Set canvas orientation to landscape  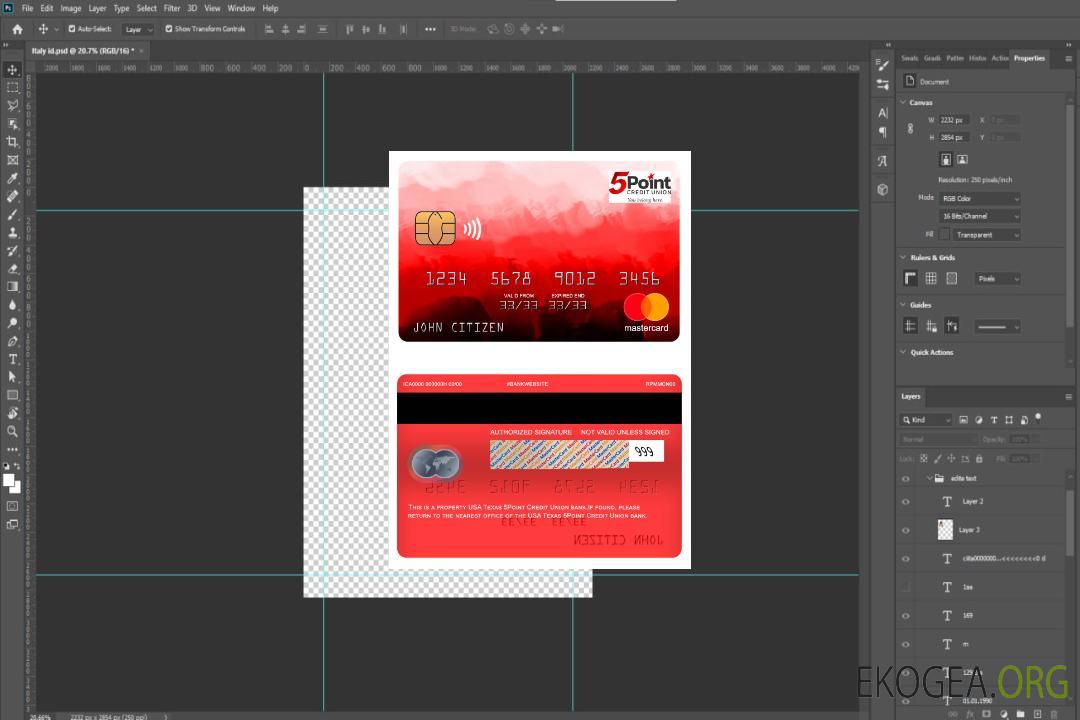[962, 160]
